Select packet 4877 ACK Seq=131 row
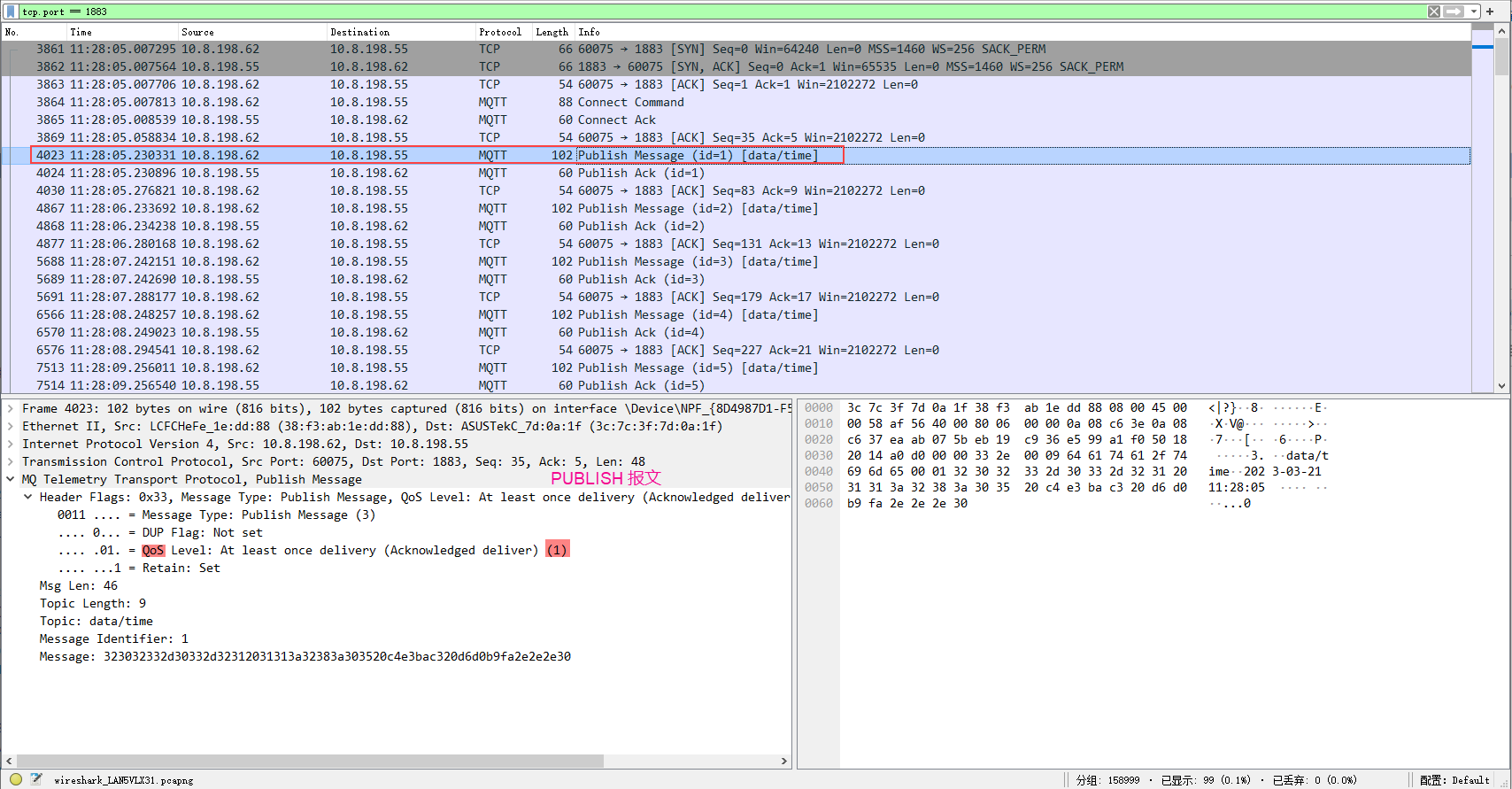The width and height of the screenshot is (1512, 789). click(736, 244)
